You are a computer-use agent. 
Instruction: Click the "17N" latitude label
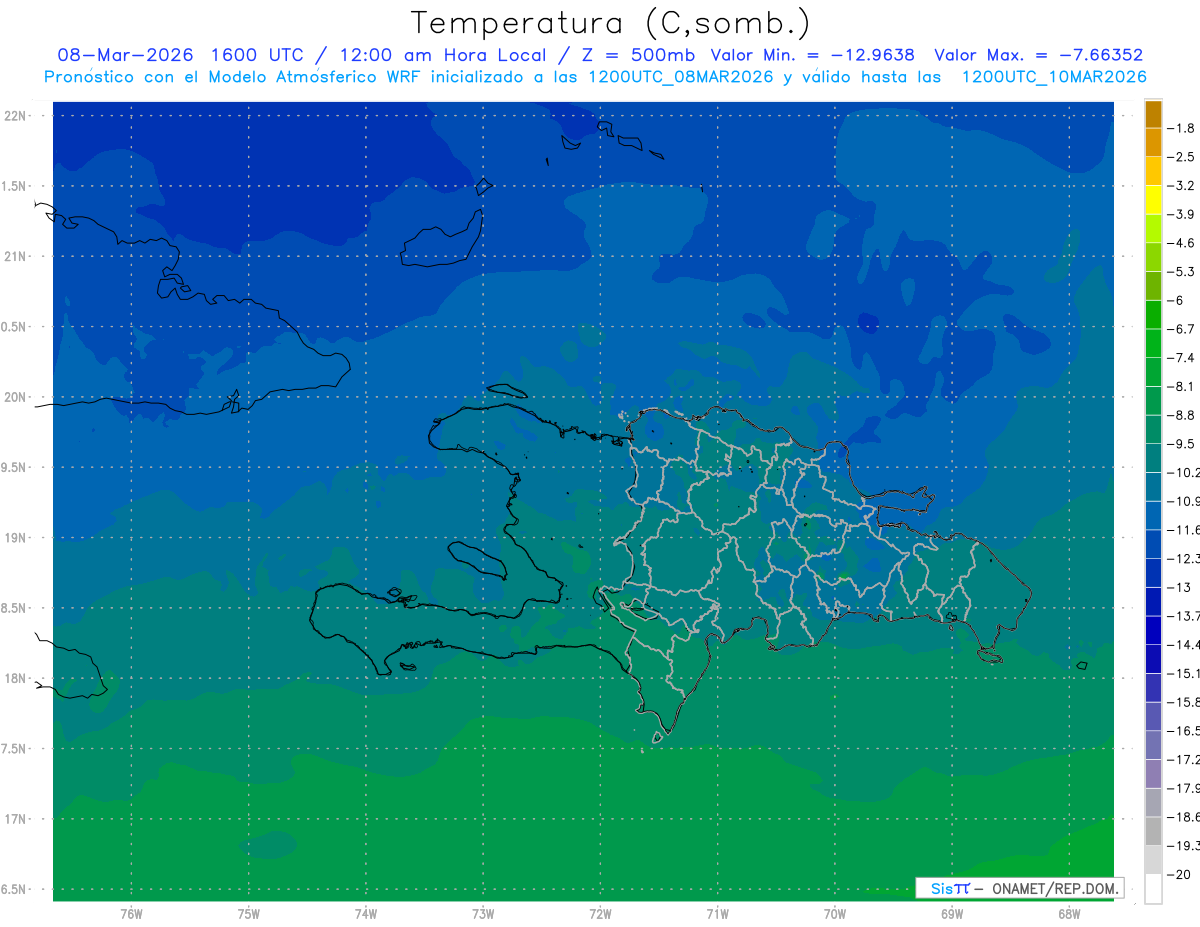[x=14, y=819]
